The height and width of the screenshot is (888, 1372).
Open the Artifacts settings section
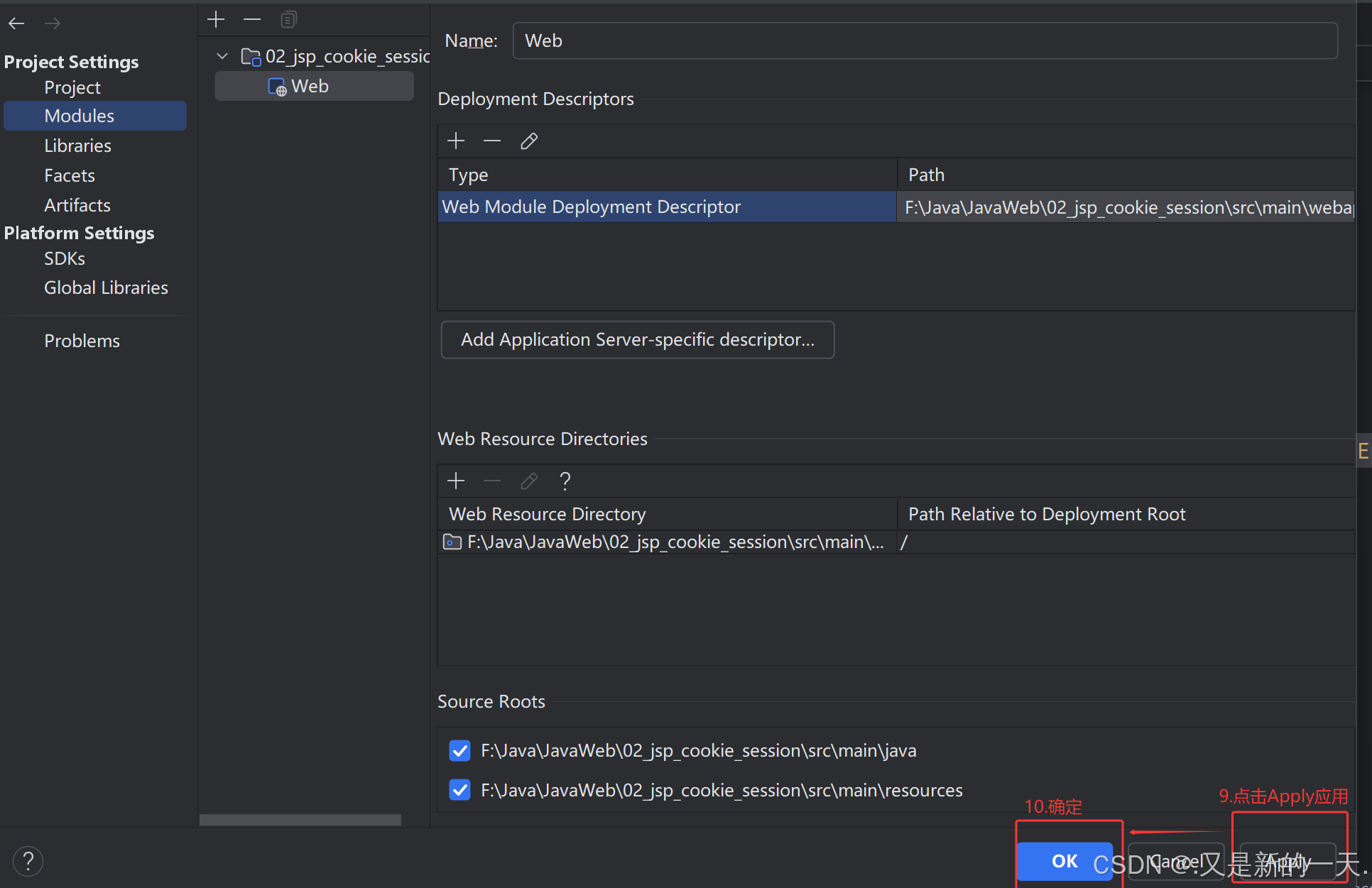point(77,205)
